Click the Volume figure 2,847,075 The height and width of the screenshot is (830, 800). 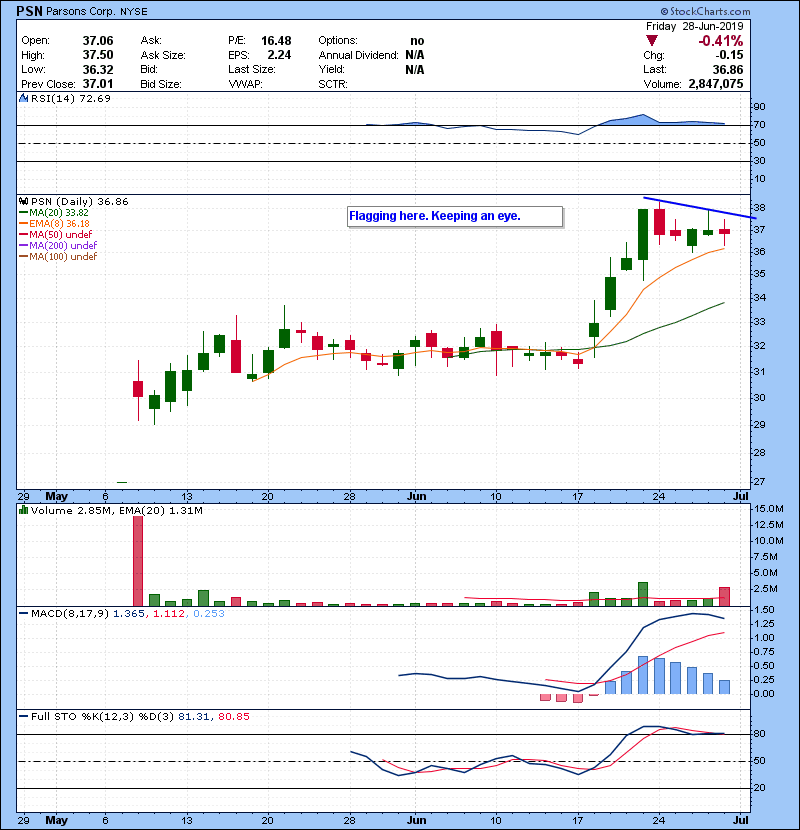point(716,84)
